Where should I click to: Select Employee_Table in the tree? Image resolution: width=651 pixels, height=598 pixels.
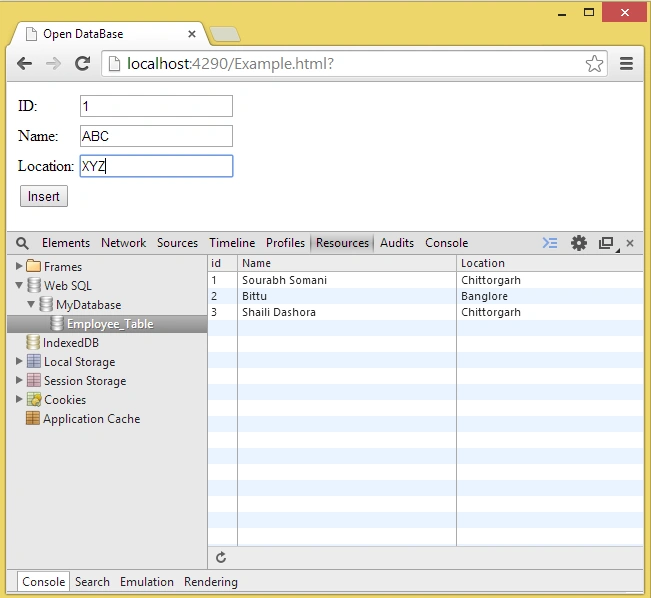pyautogui.click(x=107, y=324)
